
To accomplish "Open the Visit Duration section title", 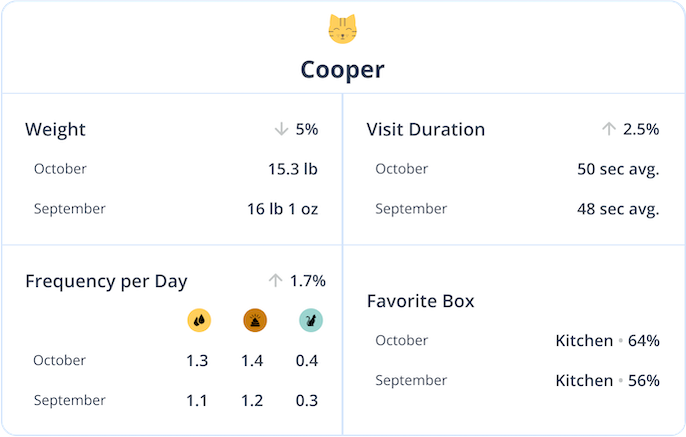I will (426, 129).
